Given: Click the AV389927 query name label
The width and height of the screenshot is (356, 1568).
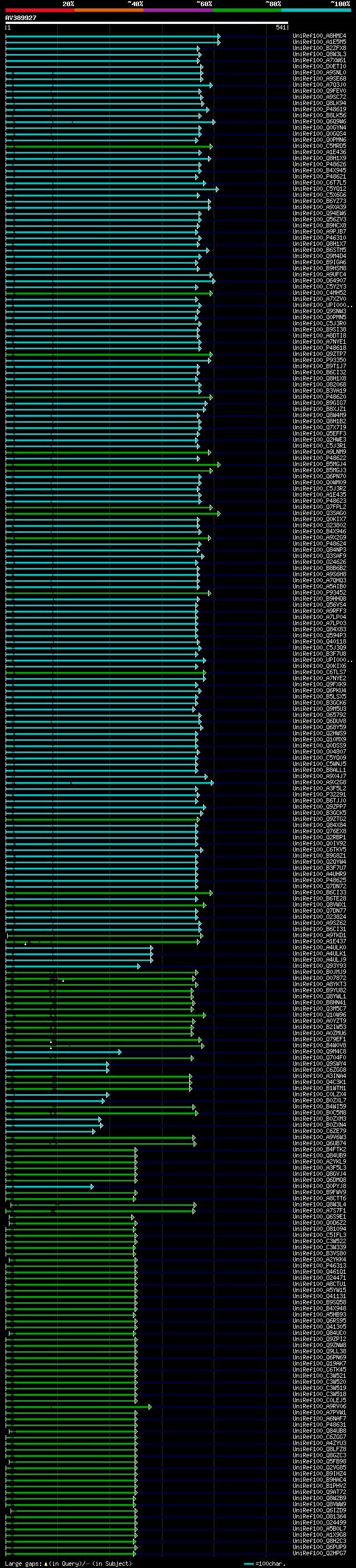Looking at the screenshot, I should coord(21,18).
